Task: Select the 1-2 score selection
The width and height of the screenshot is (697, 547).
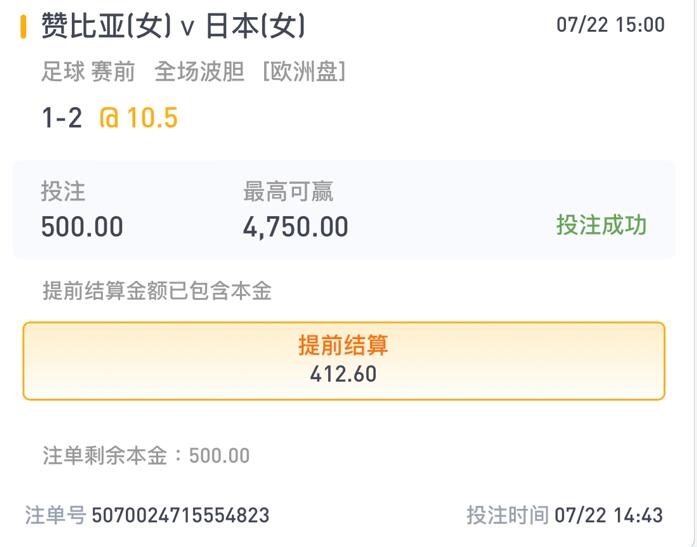Action: [x=61, y=118]
